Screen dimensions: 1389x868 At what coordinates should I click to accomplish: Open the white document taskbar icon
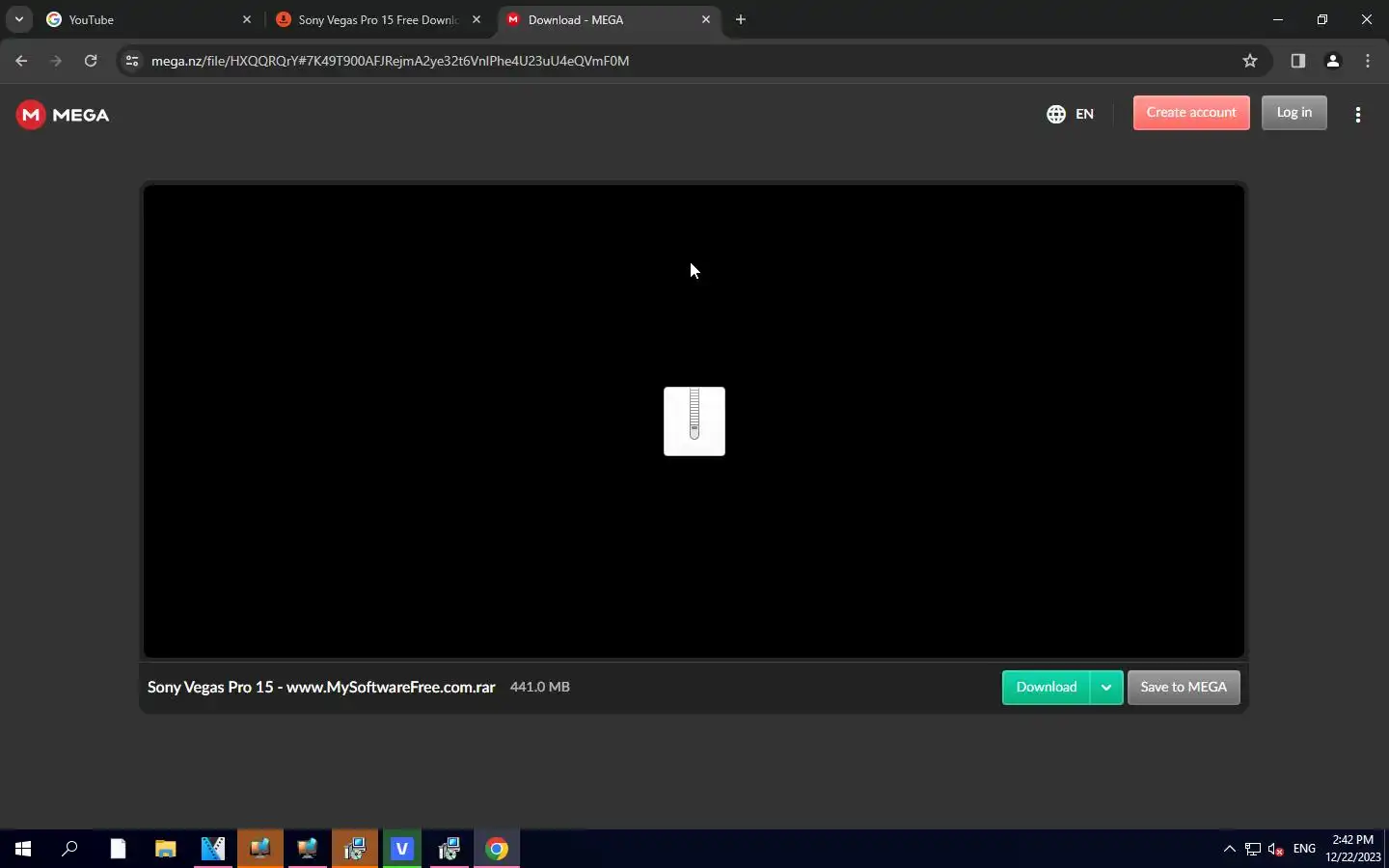pyautogui.click(x=118, y=849)
